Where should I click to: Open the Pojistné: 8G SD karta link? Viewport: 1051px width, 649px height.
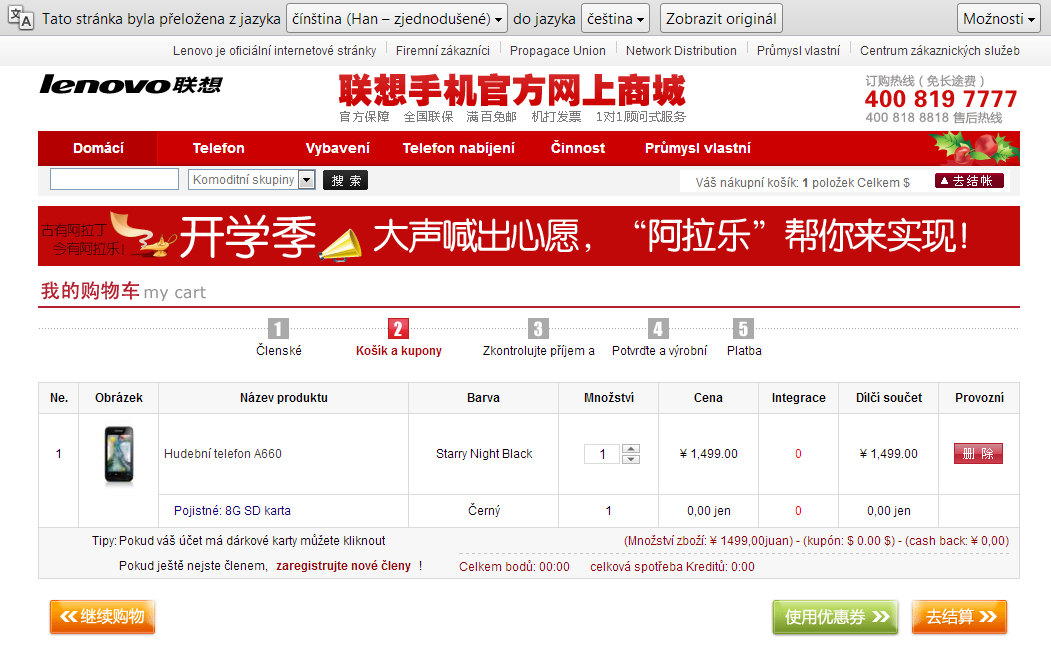232,511
